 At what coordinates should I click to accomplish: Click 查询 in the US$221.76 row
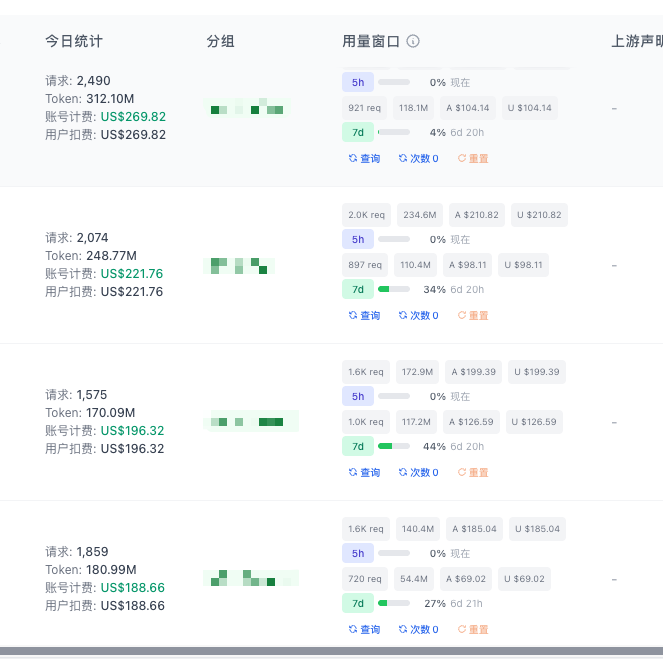[x=364, y=315]
